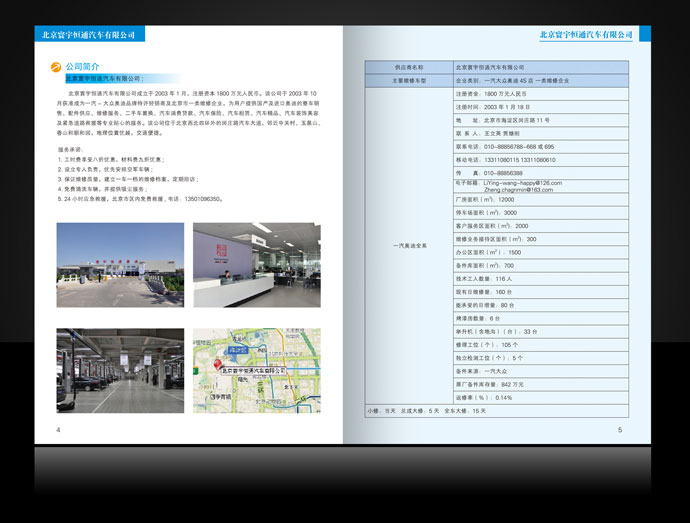Click the 公司简介 section heading
The height and width of the screenshot is (523, 690).
(82, 66)
